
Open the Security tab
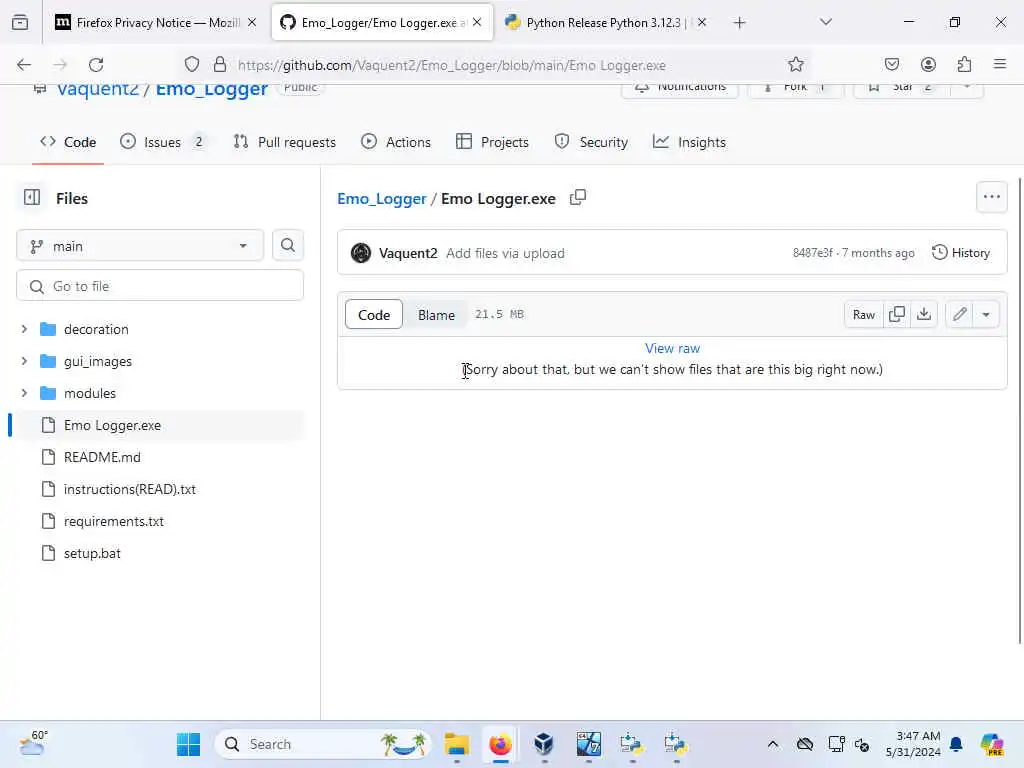(591, 142)
